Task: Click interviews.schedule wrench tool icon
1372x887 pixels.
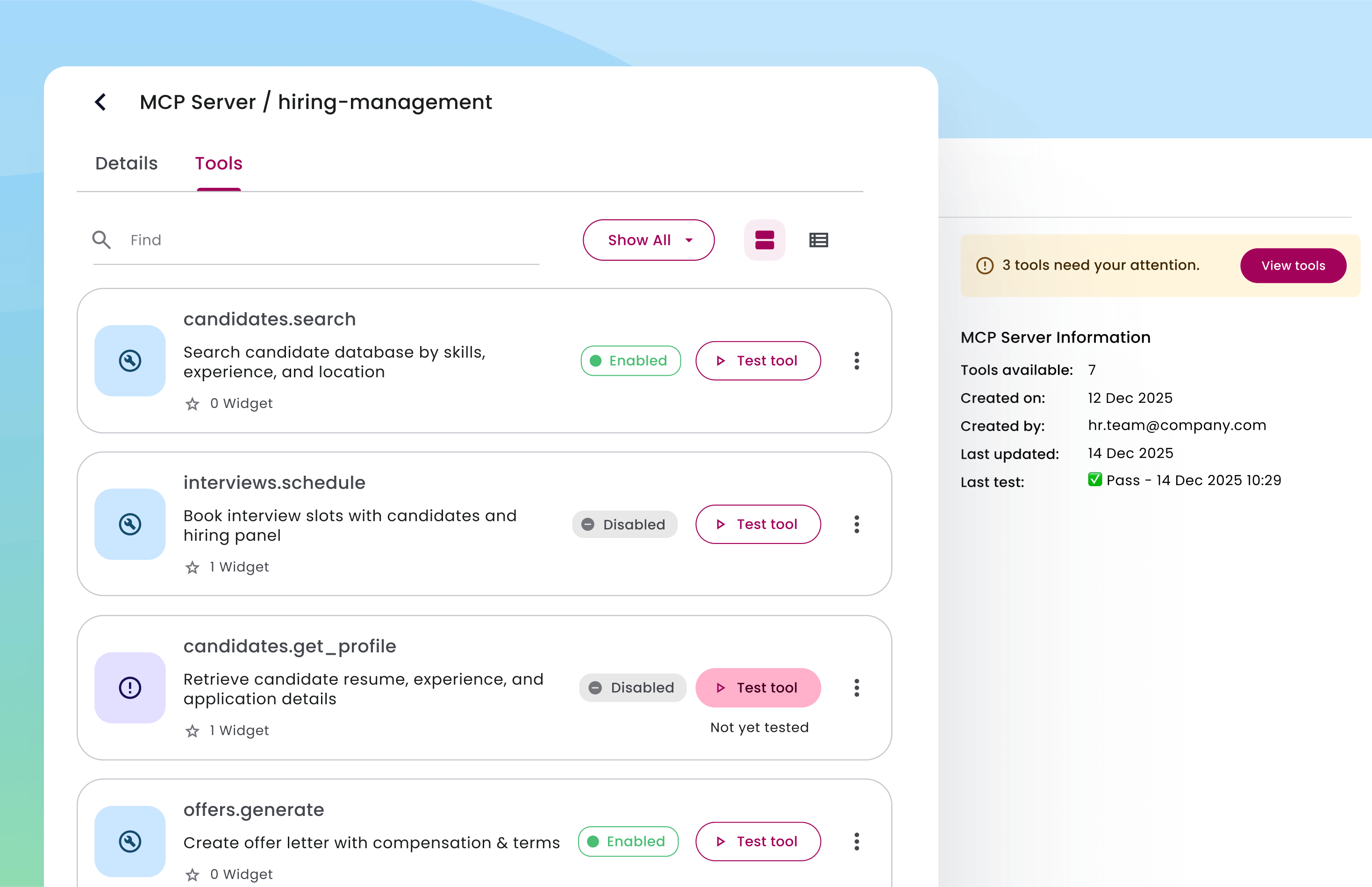Action: [130, 524]
